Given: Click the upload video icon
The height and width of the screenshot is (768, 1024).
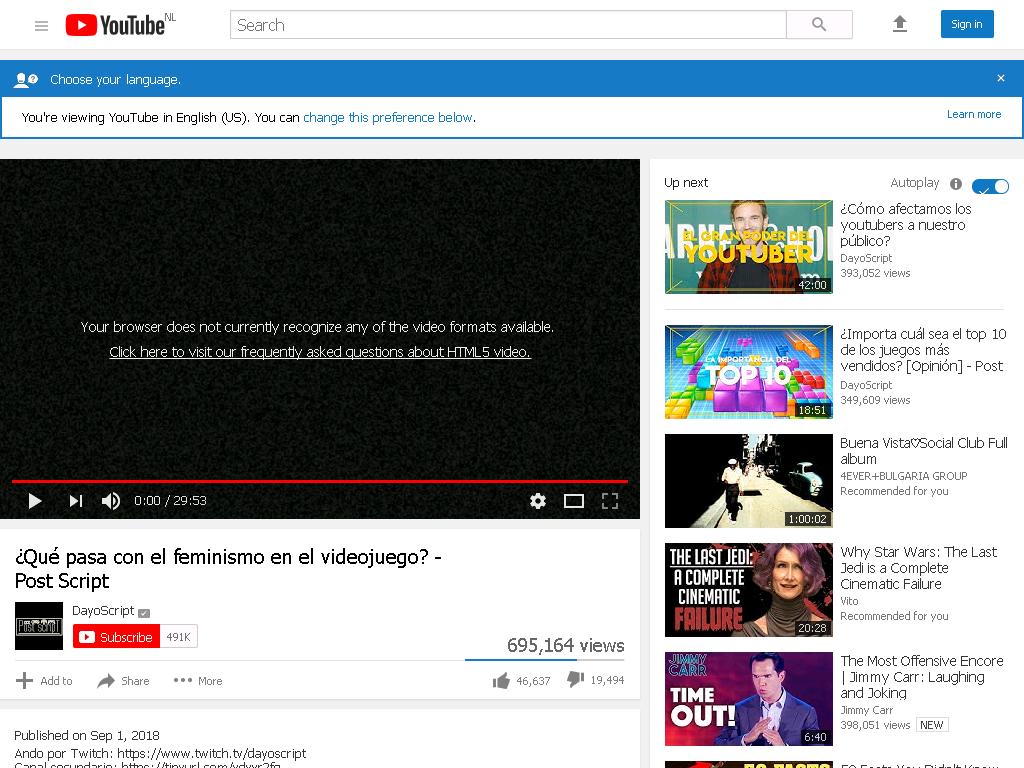Looking at the screenshot, I should pos(900,25).
